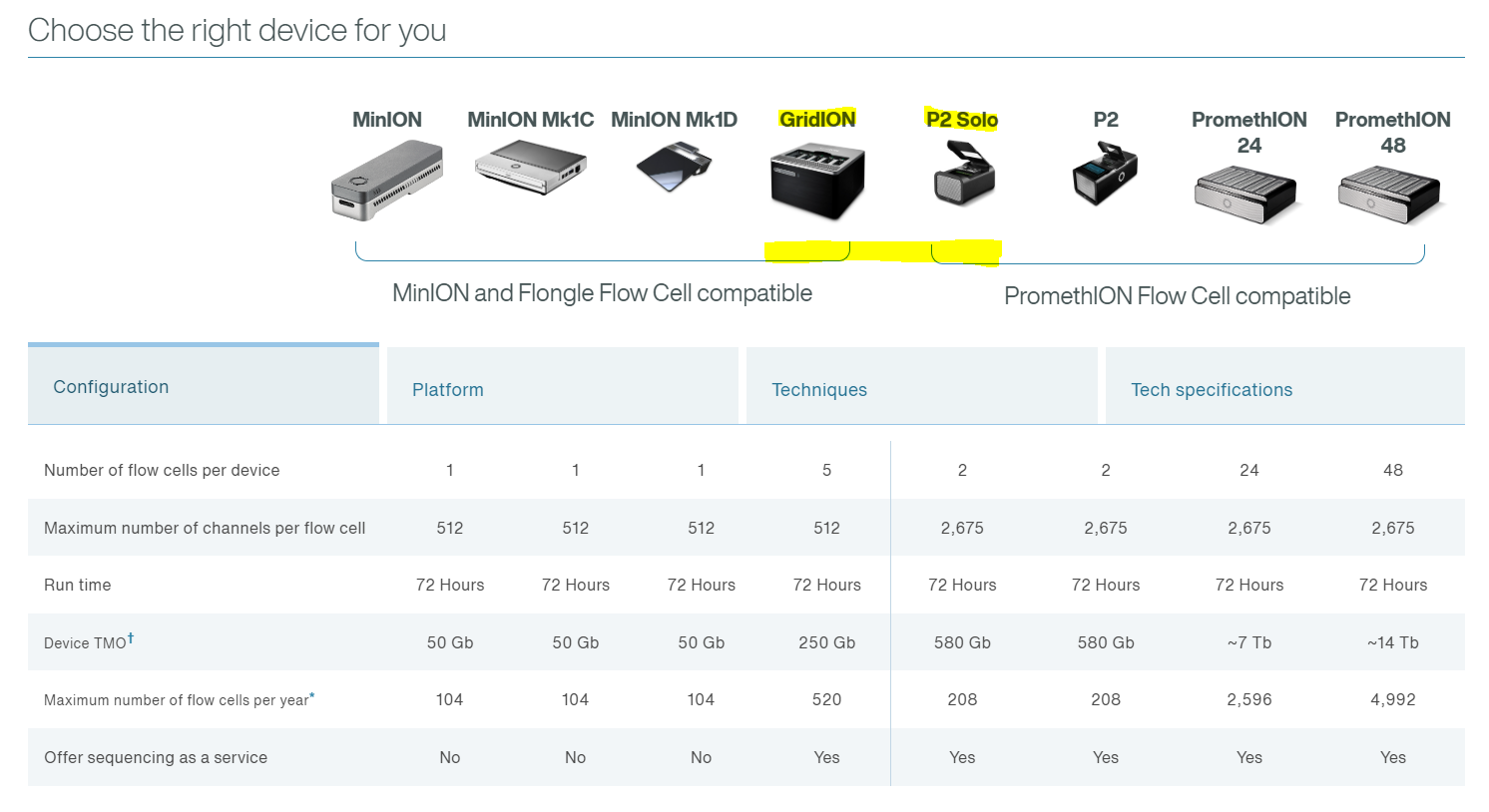Open the PromethION 24 device image

(1246, 195)
